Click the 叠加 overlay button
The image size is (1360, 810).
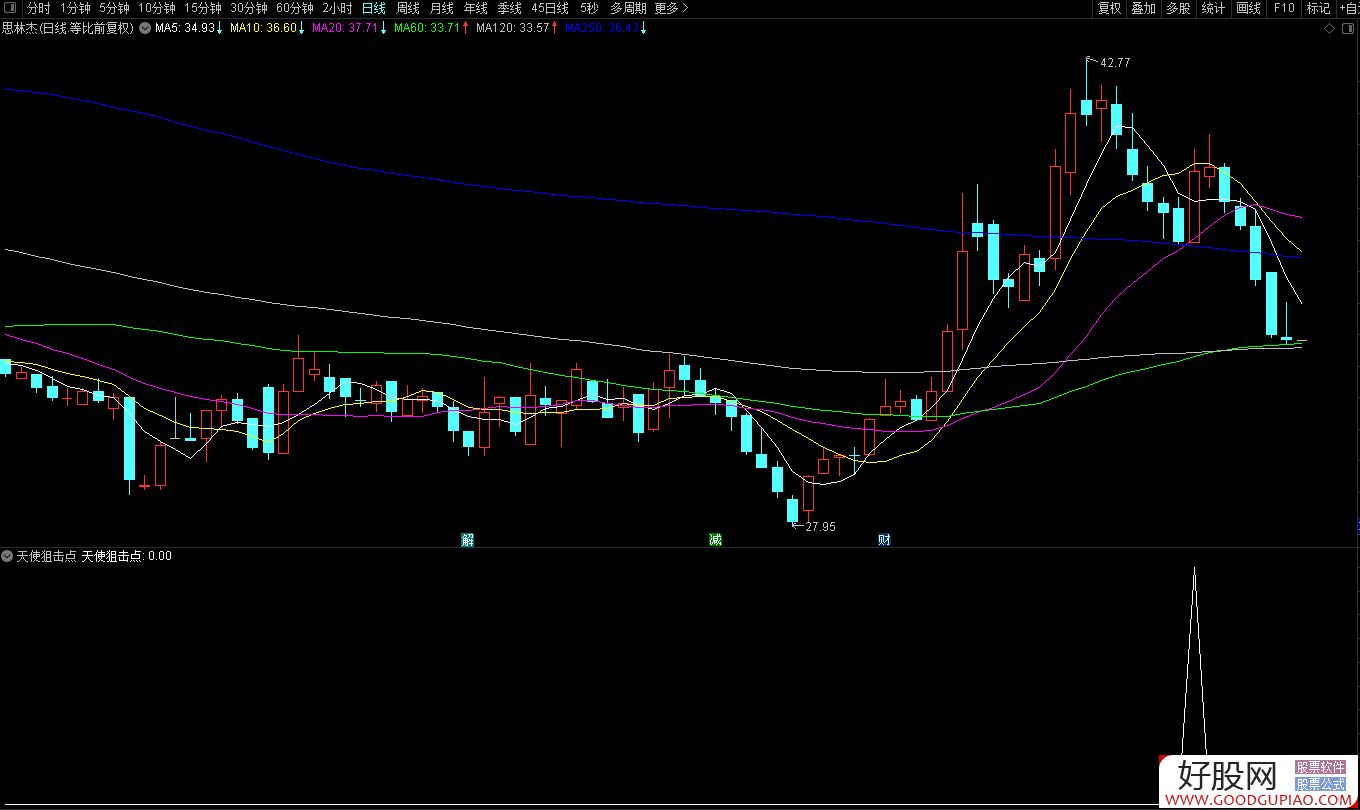pyautogui.click(x=1143, y=8)
